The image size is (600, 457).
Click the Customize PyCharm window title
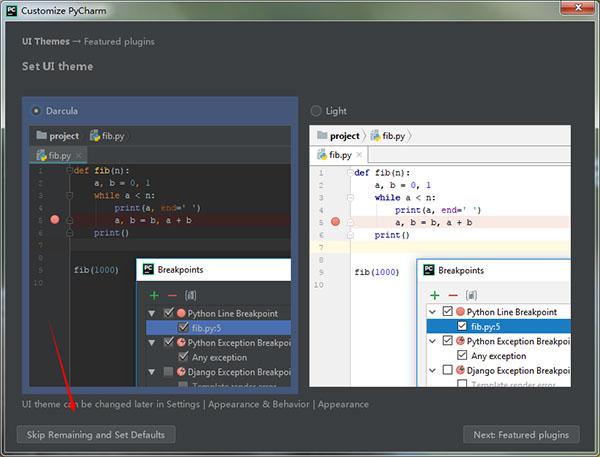click(64, 11)
